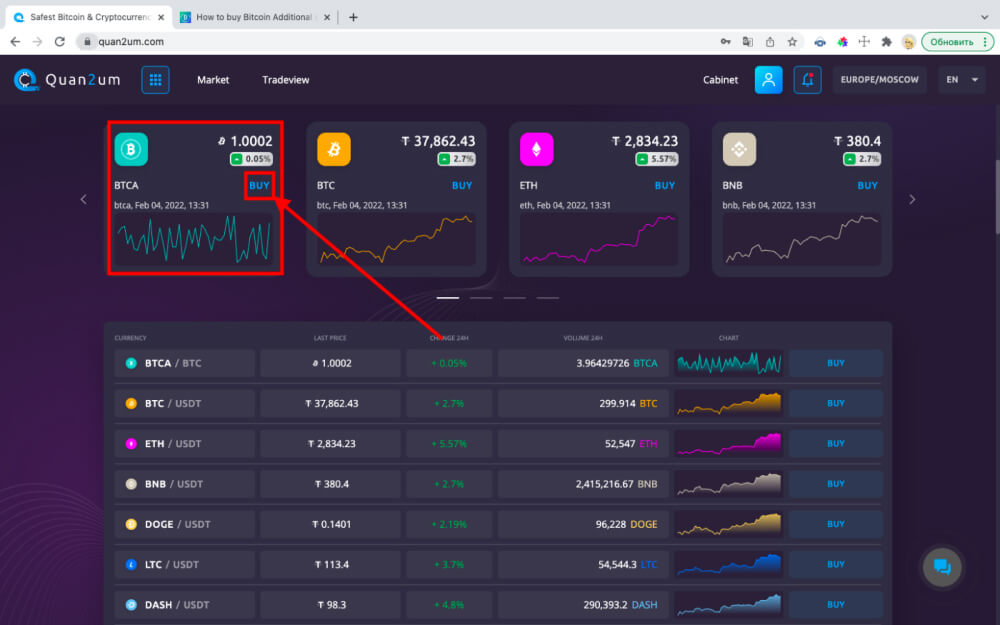Click the user profile icon
This screenshot has width=1000, height=625.
[768, 80]
